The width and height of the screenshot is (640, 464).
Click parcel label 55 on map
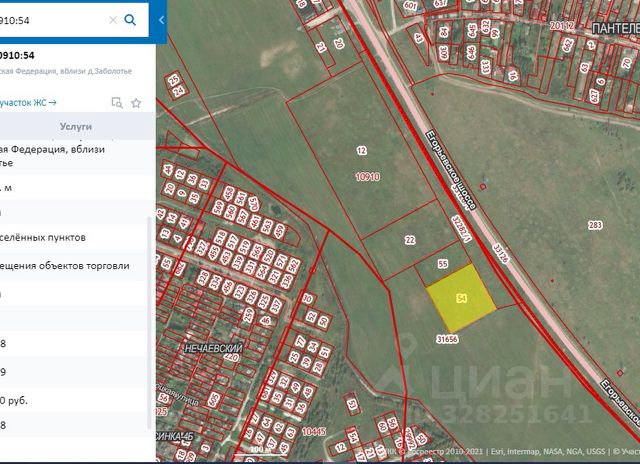(x=443, y=264)
